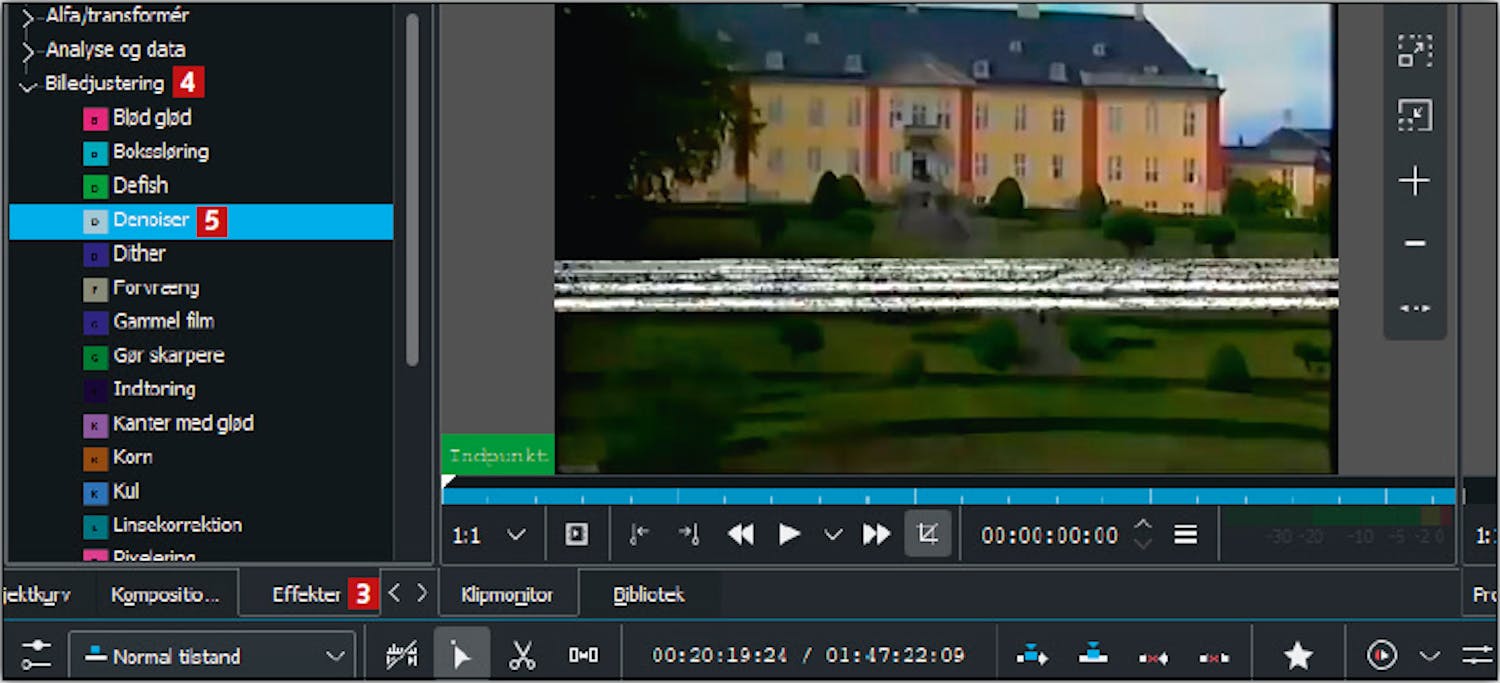Click the rewind button in monitor
Viewport: 1500px width, 683px height.
pos(740,535)
